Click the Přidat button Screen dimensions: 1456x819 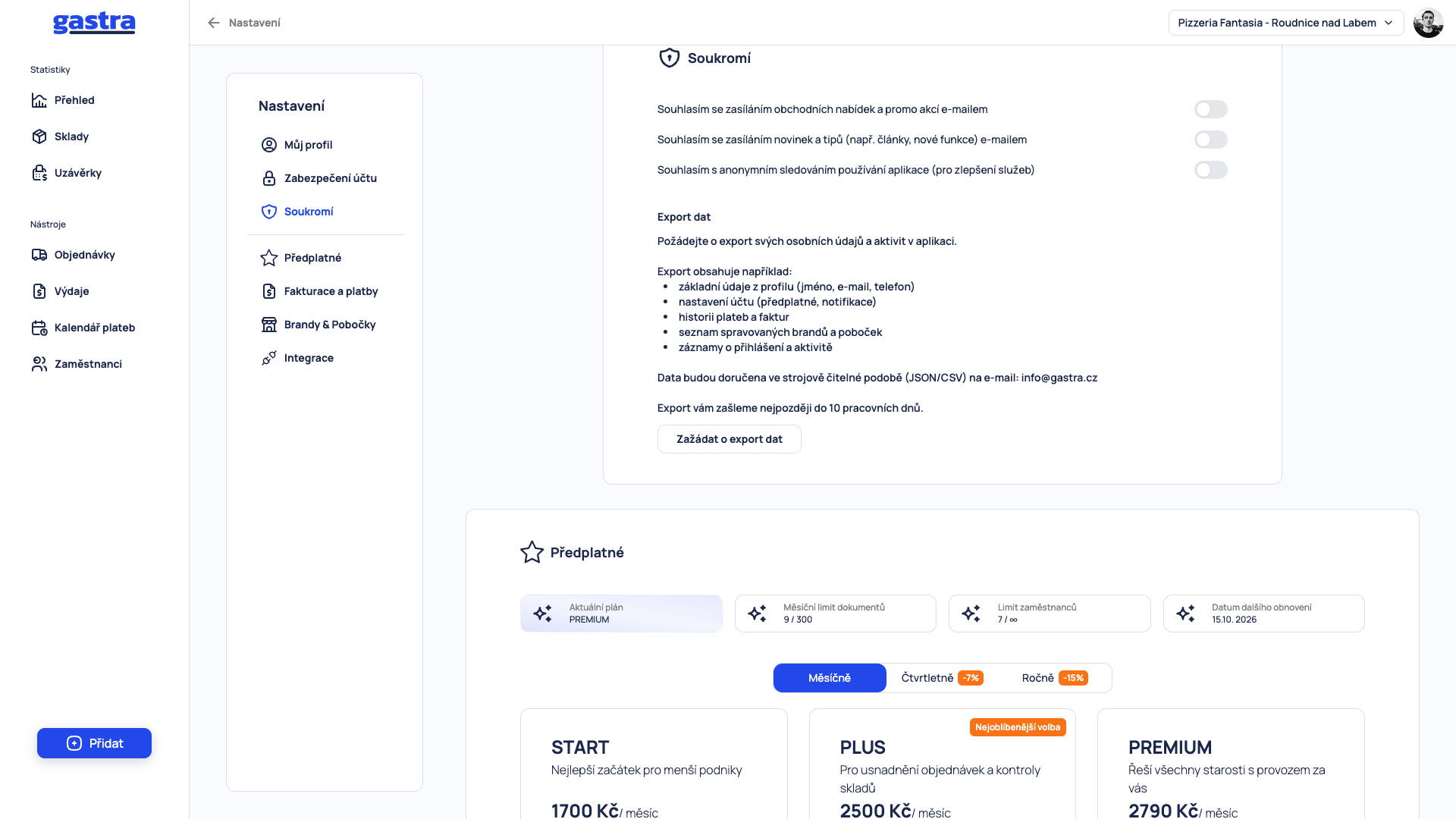(94, 743)
